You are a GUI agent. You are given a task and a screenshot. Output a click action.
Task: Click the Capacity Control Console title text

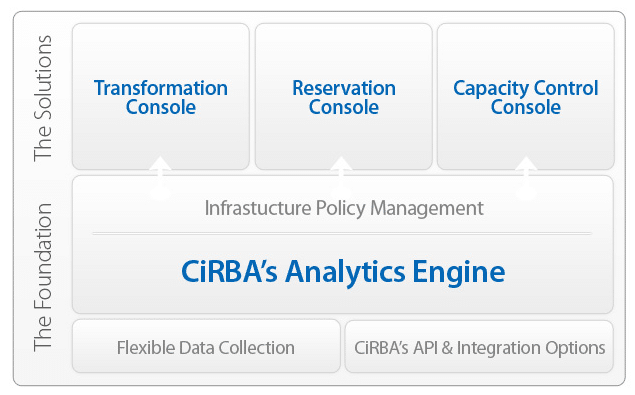(526, 98)
